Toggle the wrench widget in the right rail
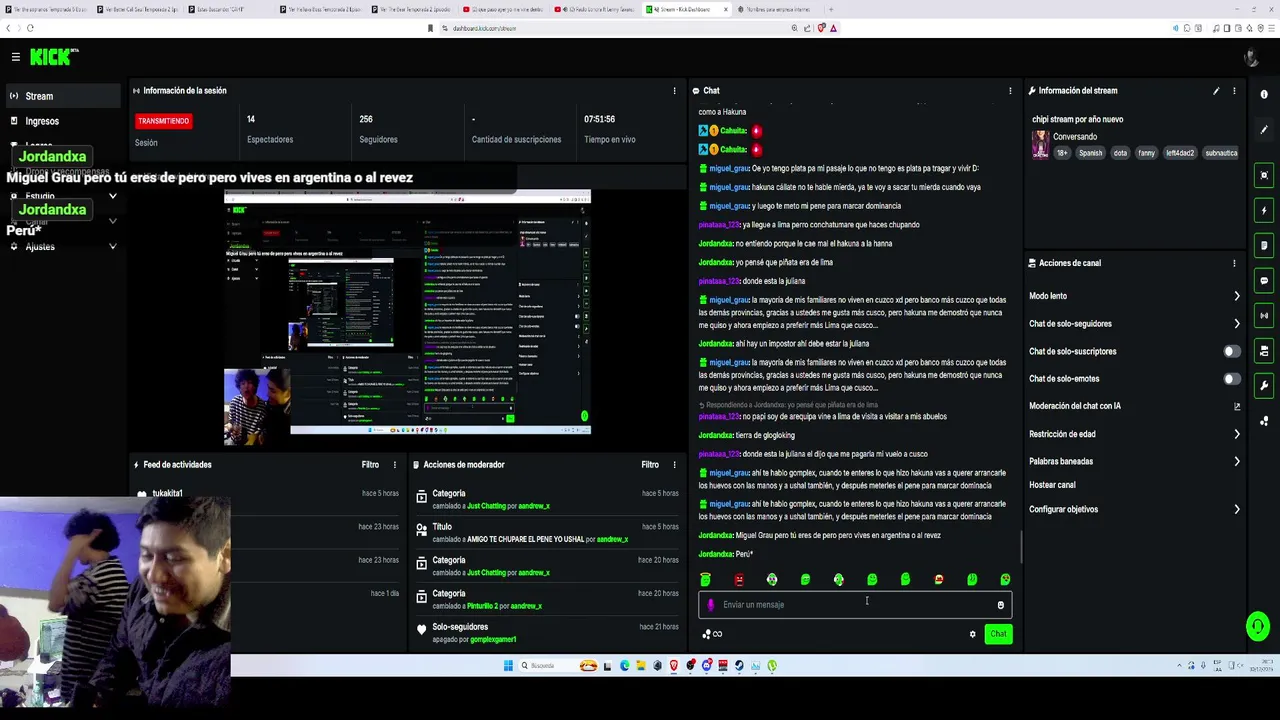Screen dimensions: 1280x720 point(1264,386)
